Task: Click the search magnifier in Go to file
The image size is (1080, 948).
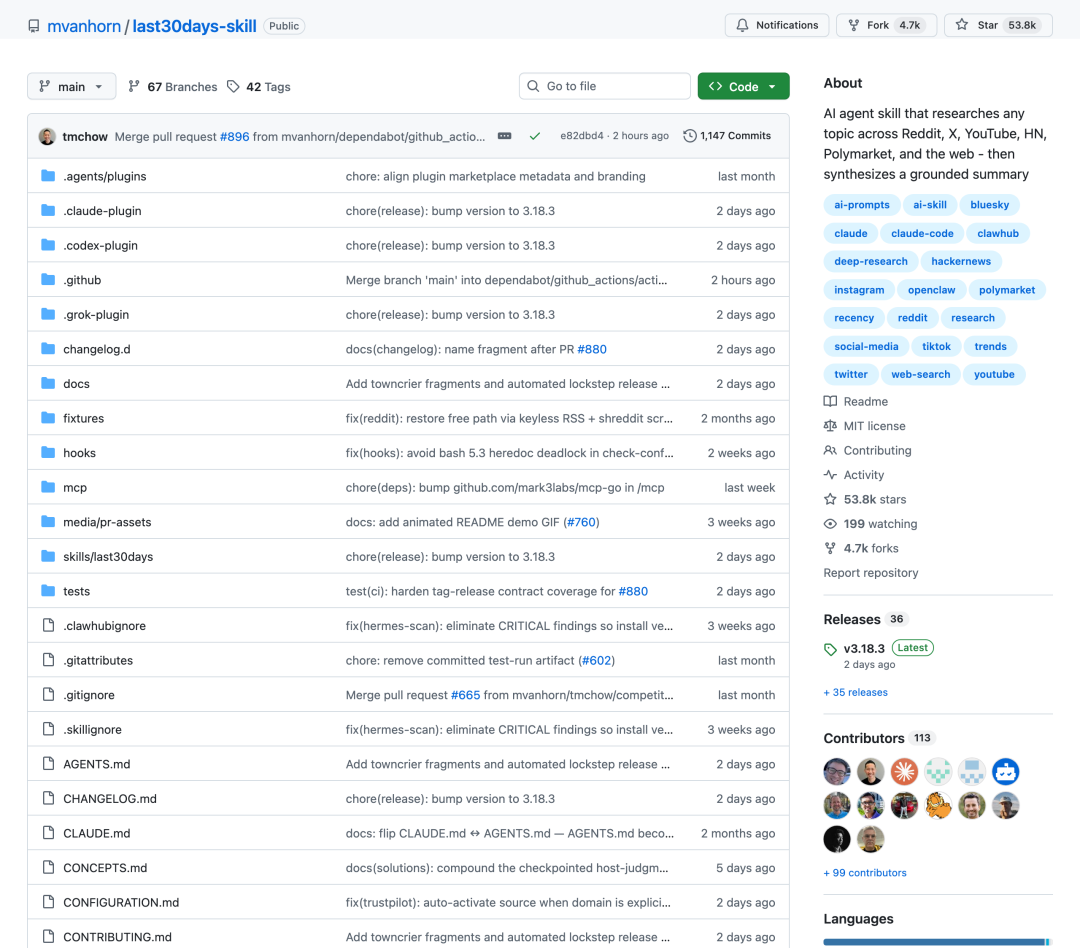Action: 533,86
